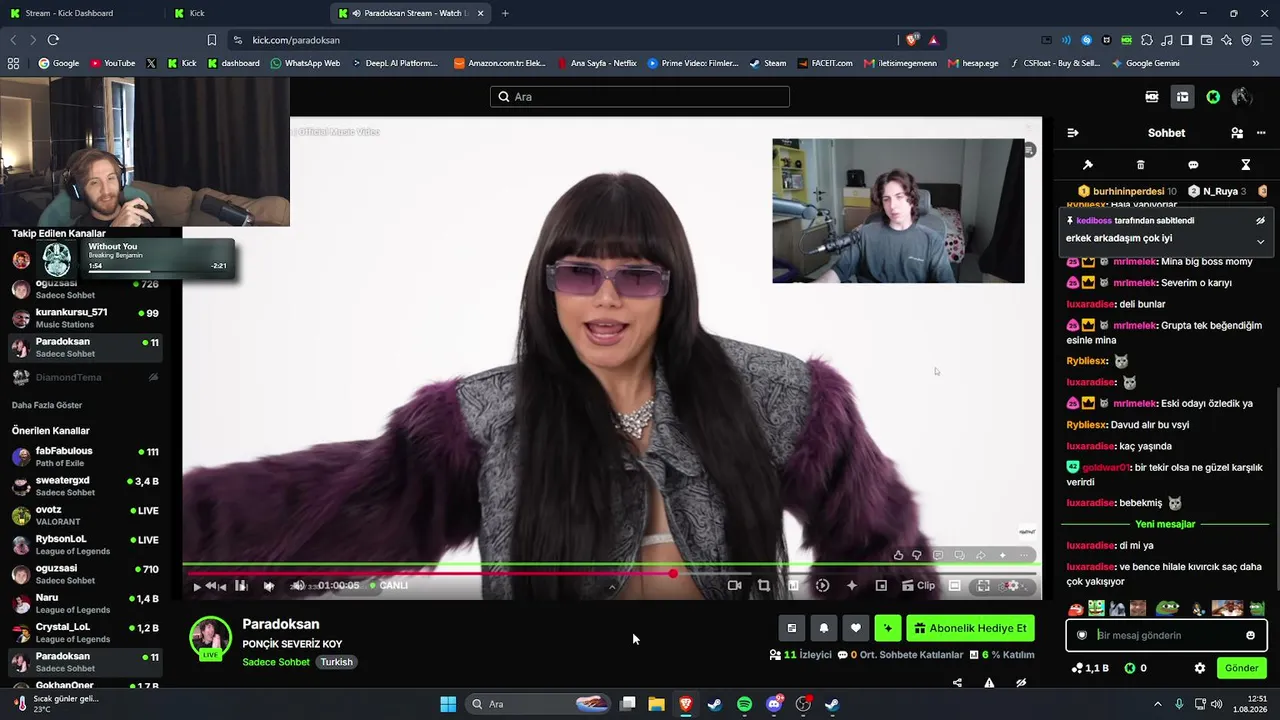Image resolution: width=1280 pixels, height=720 pixels.
Task: Open the Kick logo menu in the header
Action: (x=1213, y=97)
